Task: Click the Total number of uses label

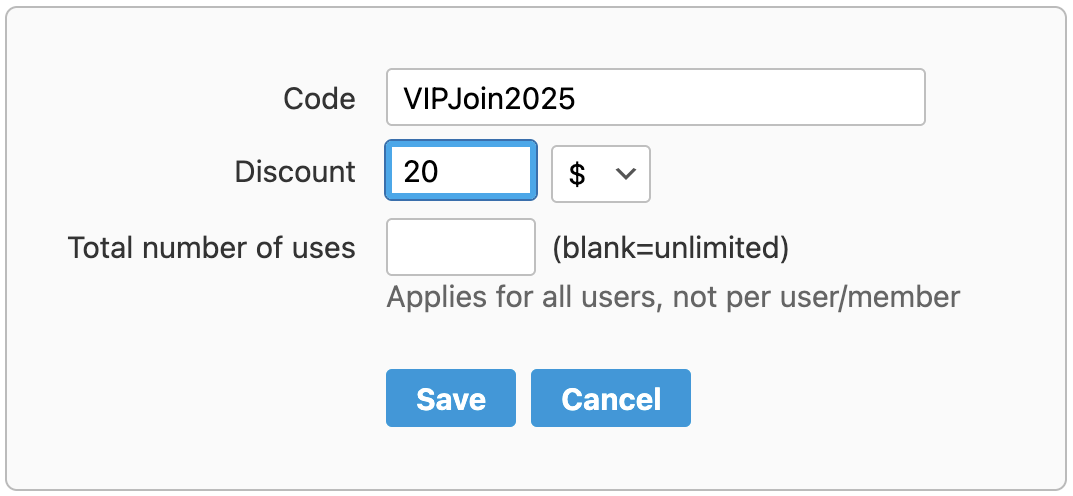Action: pyautogui.click(x=211, y=247)
